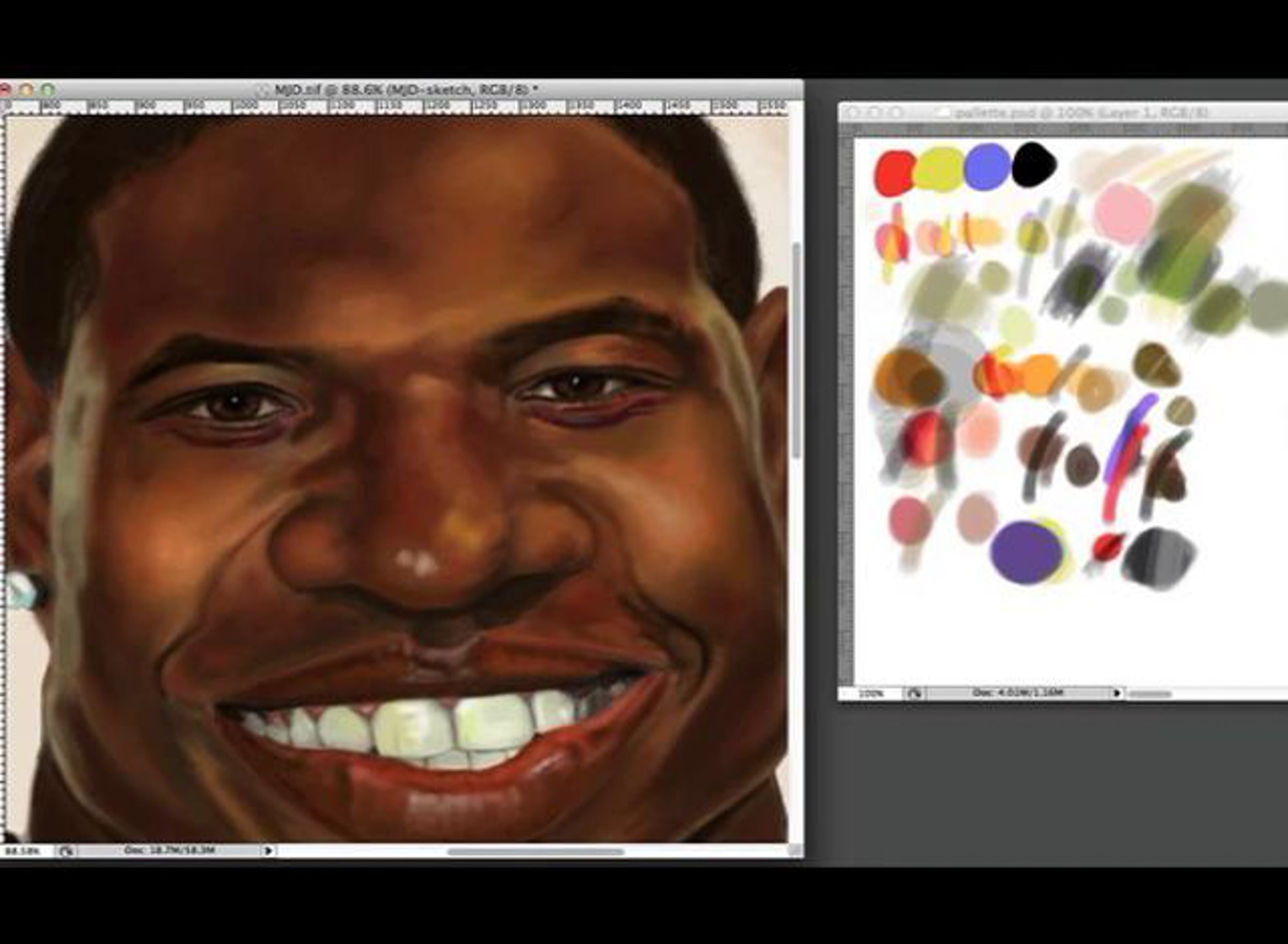The height and width of the screenshot is (944, 1288).
Task: Activate the palette.psd window title bar
Action: point(1074,113)
